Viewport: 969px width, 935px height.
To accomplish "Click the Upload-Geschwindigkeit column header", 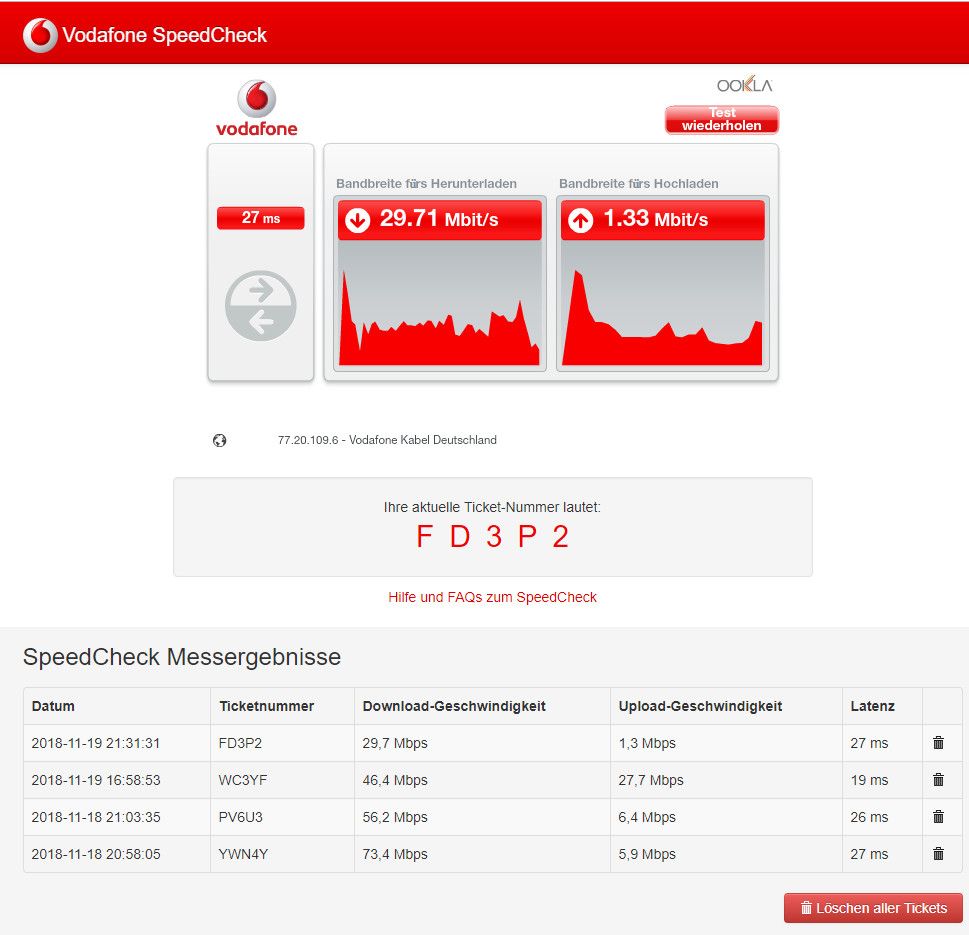I will coord(700,706).
